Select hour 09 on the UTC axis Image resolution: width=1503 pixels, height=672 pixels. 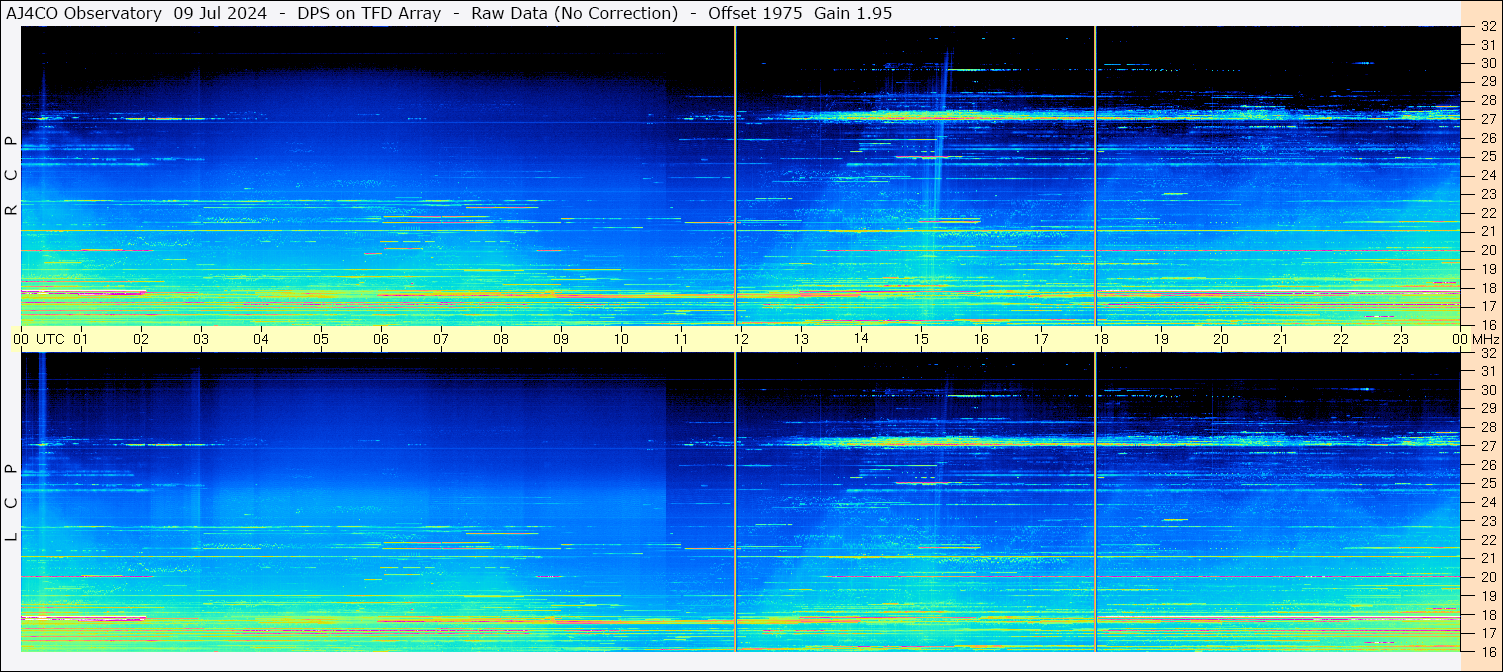561,339
